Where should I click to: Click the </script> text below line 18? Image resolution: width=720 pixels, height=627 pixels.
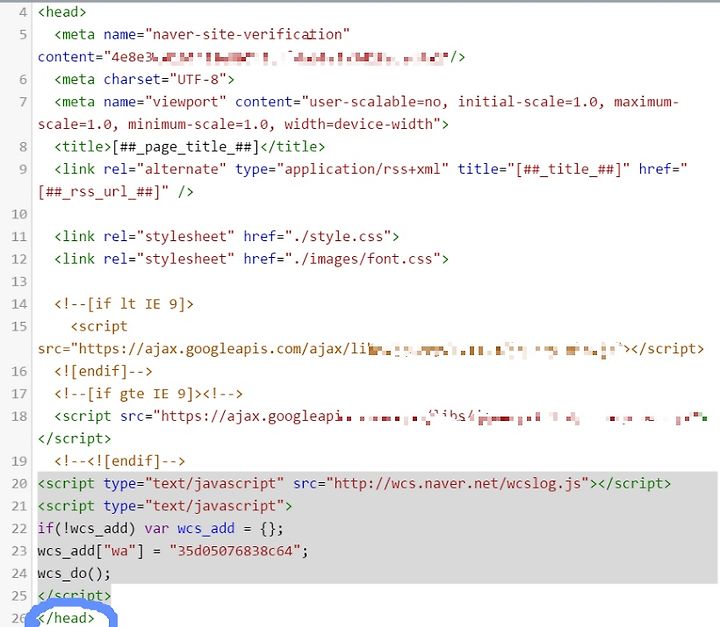(74, 439)
